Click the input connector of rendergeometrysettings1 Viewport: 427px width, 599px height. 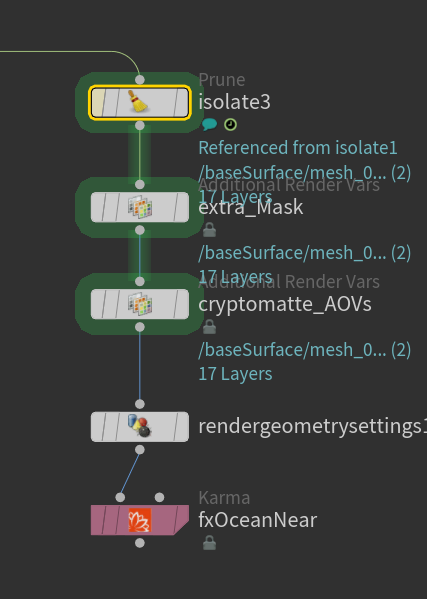coord(140,404)
